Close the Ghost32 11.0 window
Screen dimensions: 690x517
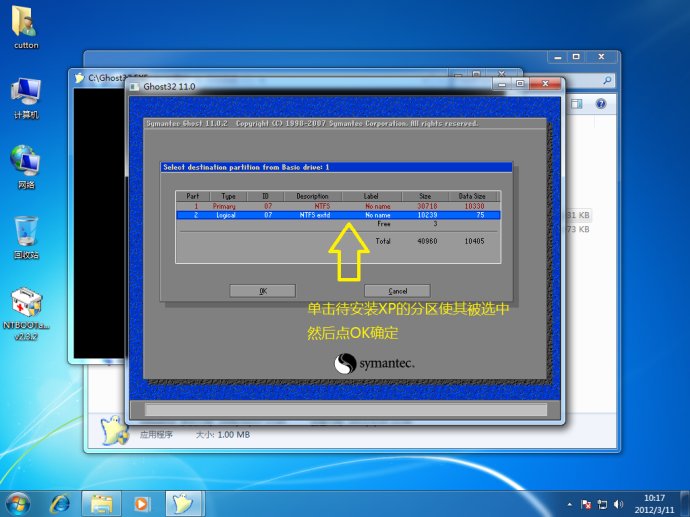(546, 84)
